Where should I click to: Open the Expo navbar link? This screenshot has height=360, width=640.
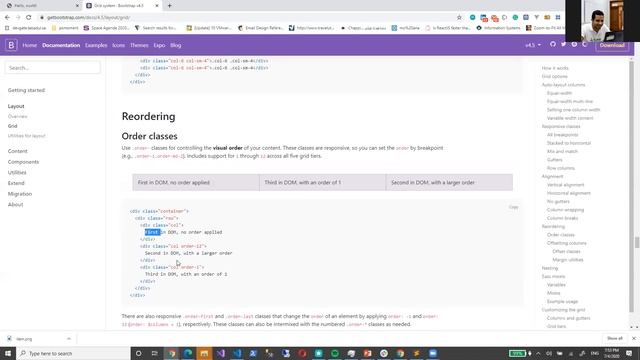159,45
